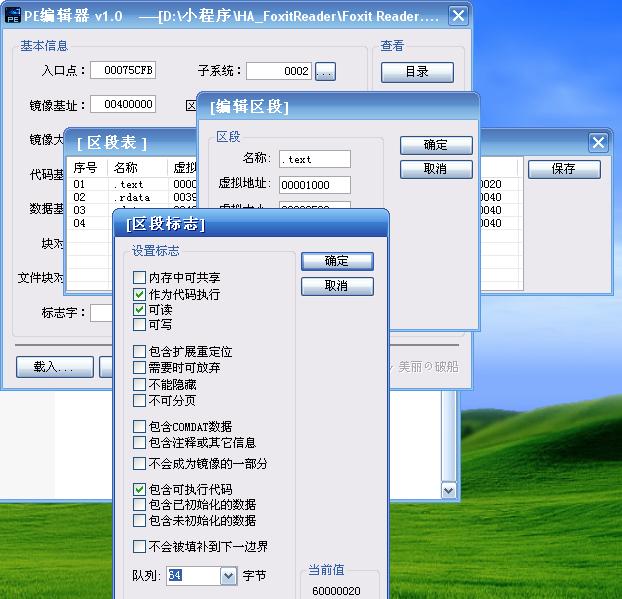Uncheck the 可读 checkbox

[139, 309]
